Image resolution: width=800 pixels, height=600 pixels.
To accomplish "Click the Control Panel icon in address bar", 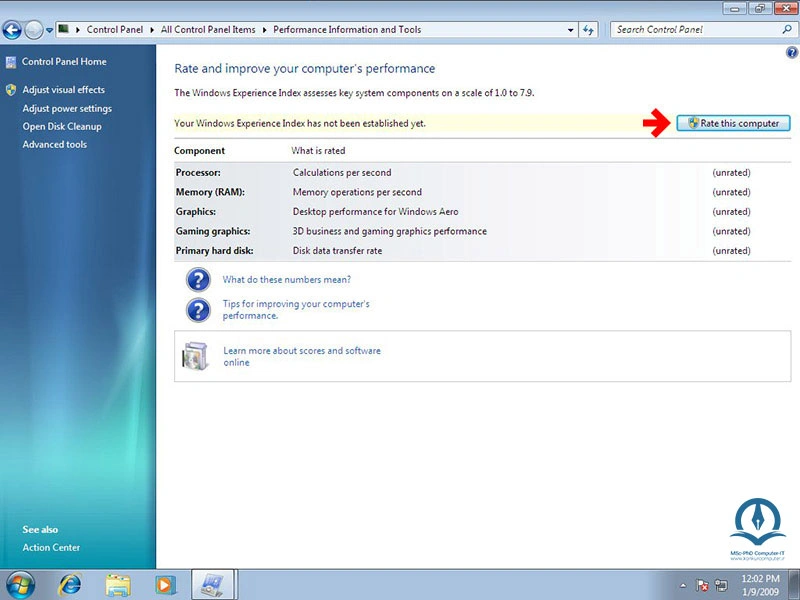I will click(64, 29).
